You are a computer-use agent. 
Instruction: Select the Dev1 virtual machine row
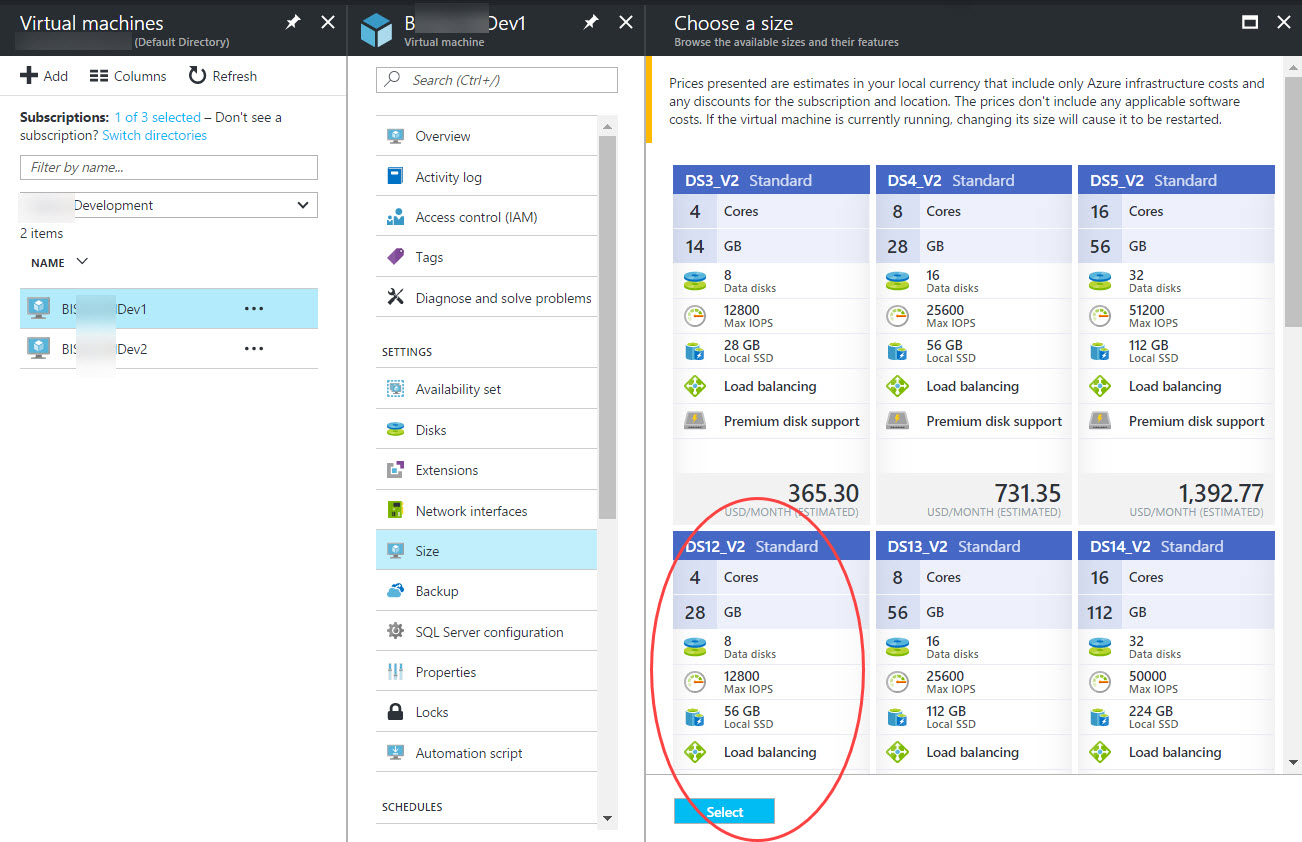click(x=169, y=309)
